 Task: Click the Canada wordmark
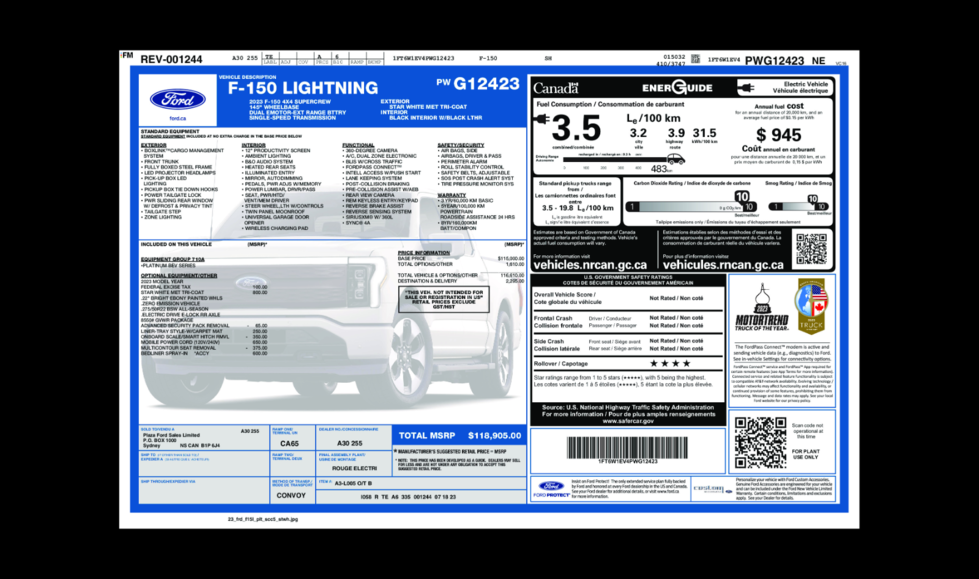[556, 88]
